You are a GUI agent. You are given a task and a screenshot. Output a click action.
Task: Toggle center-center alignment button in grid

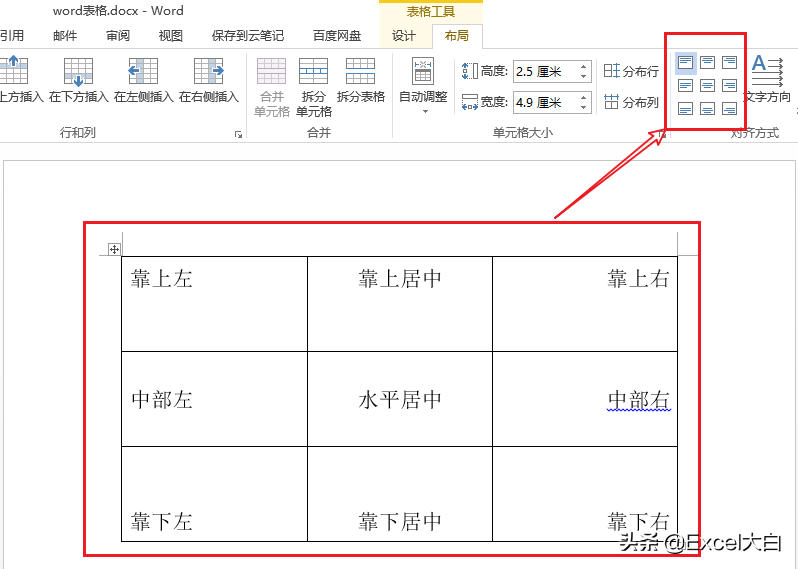click(x=707, y=85)
